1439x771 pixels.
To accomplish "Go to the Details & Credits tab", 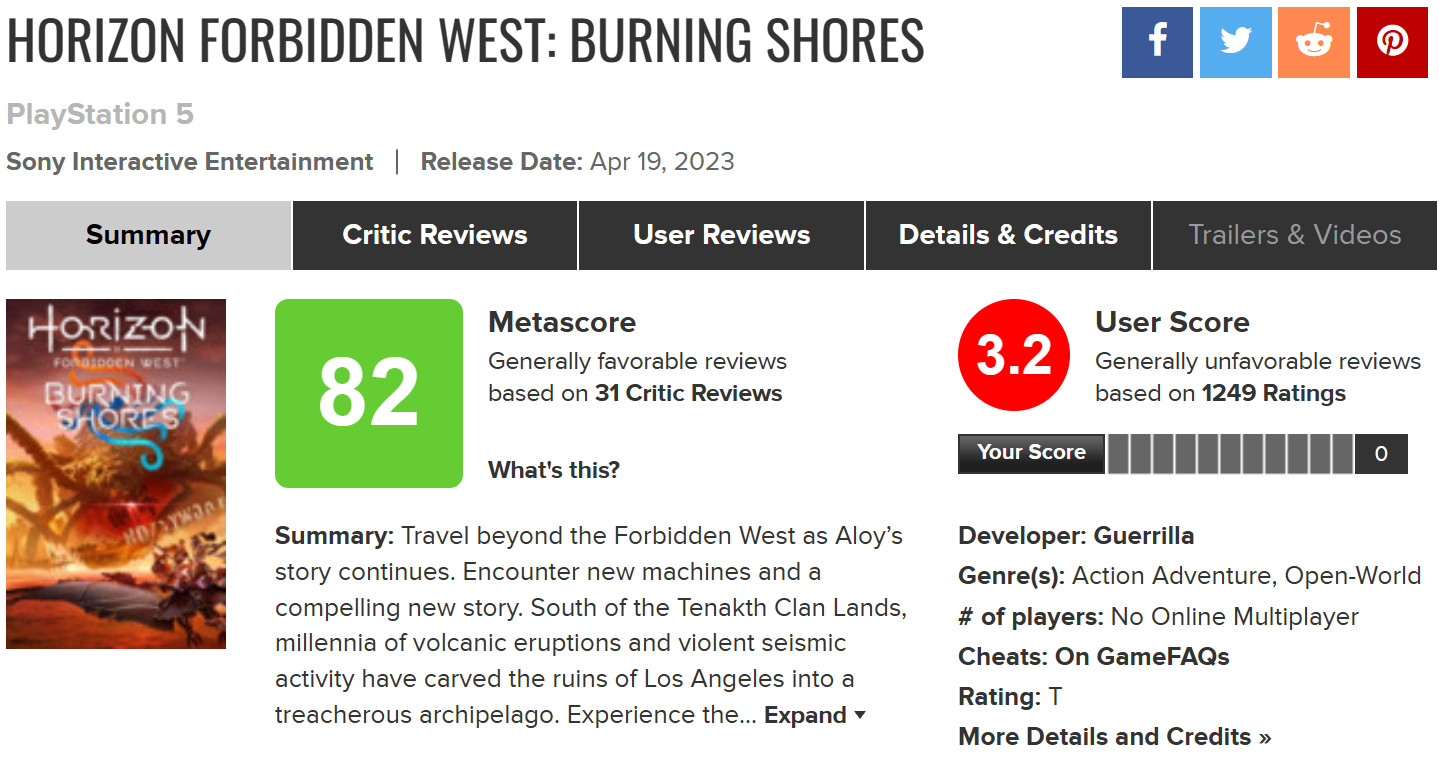I will click(1008, 235).
